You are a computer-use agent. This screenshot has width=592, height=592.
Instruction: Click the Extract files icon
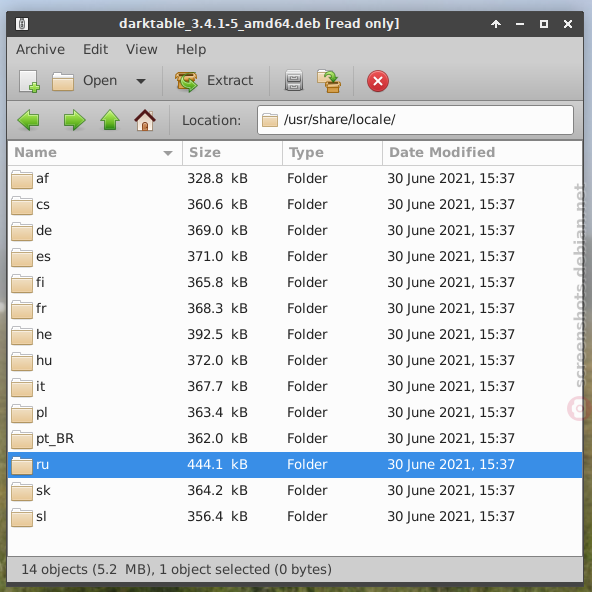186,81
